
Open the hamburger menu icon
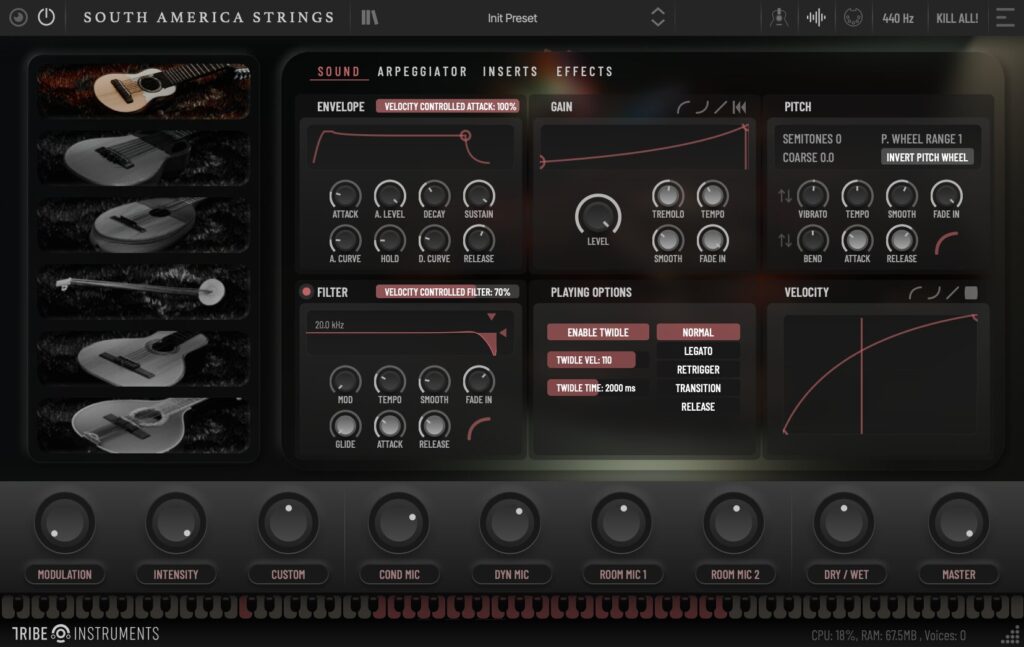tap(1005, 18)
